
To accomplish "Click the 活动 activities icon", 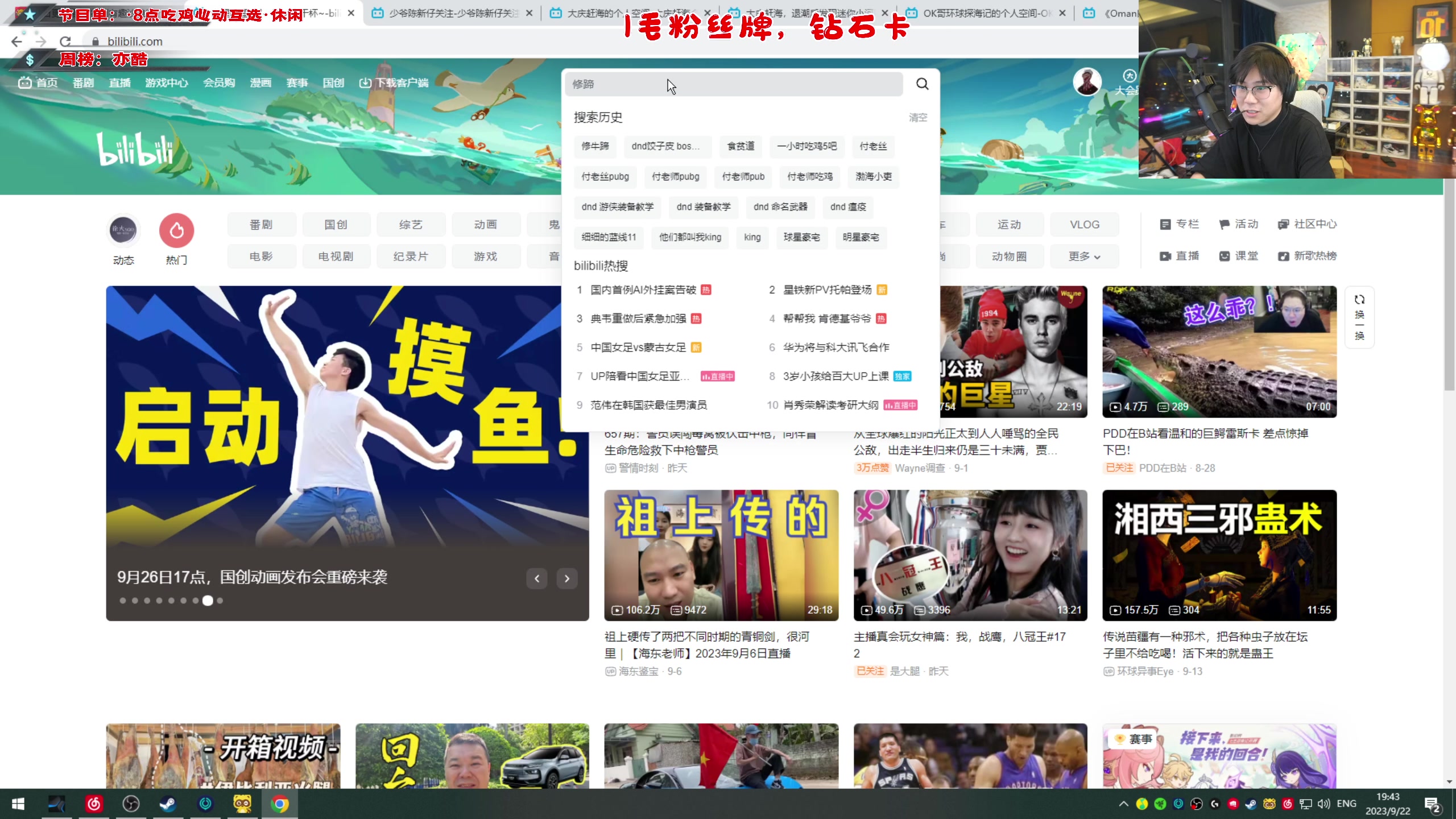I will coord(1223,224).
